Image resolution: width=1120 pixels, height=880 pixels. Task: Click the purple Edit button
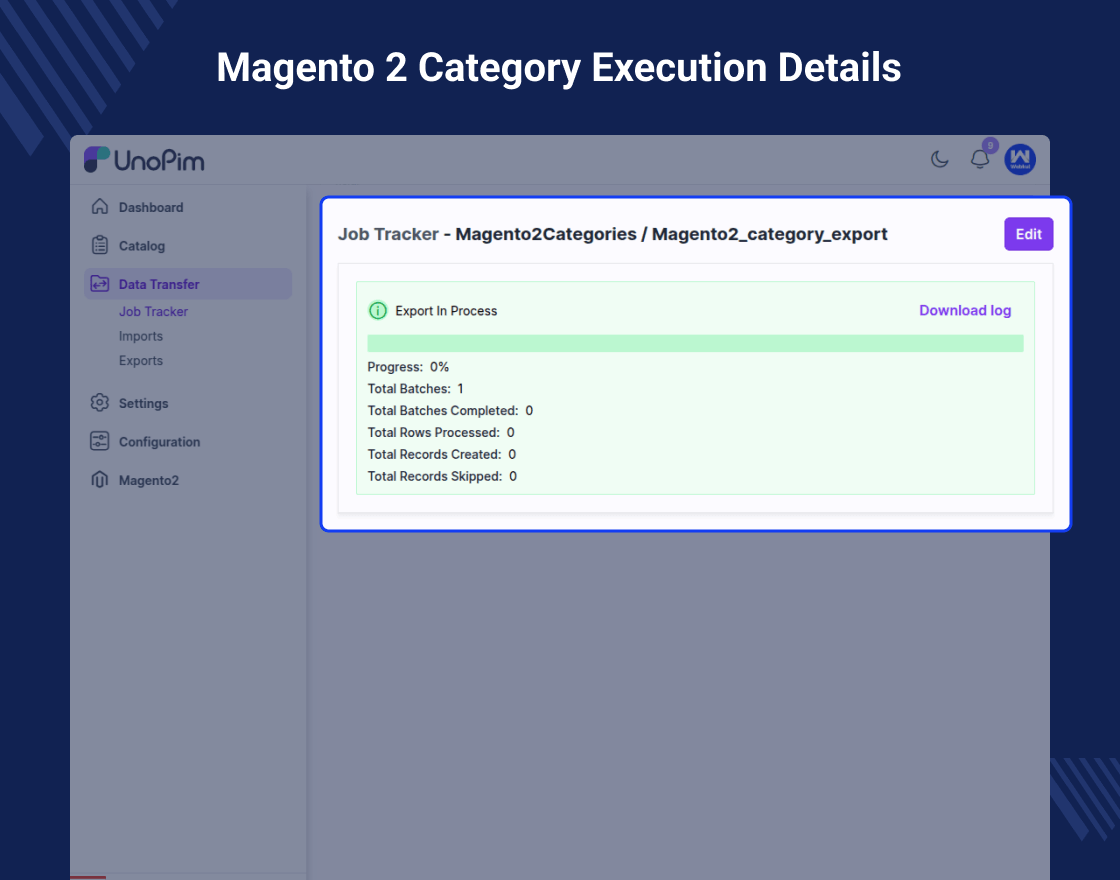pyautogui.click(x=1029, y=234)
